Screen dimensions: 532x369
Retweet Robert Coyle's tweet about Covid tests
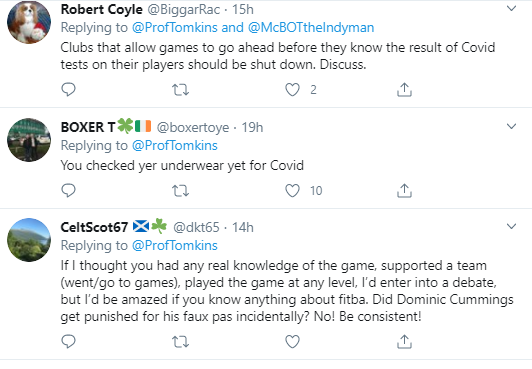(180, 90)
